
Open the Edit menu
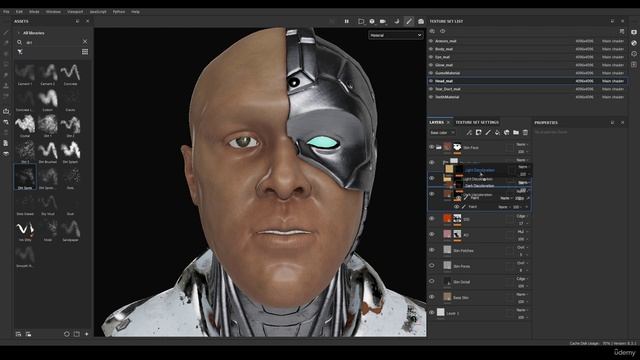tap(19, 12)
